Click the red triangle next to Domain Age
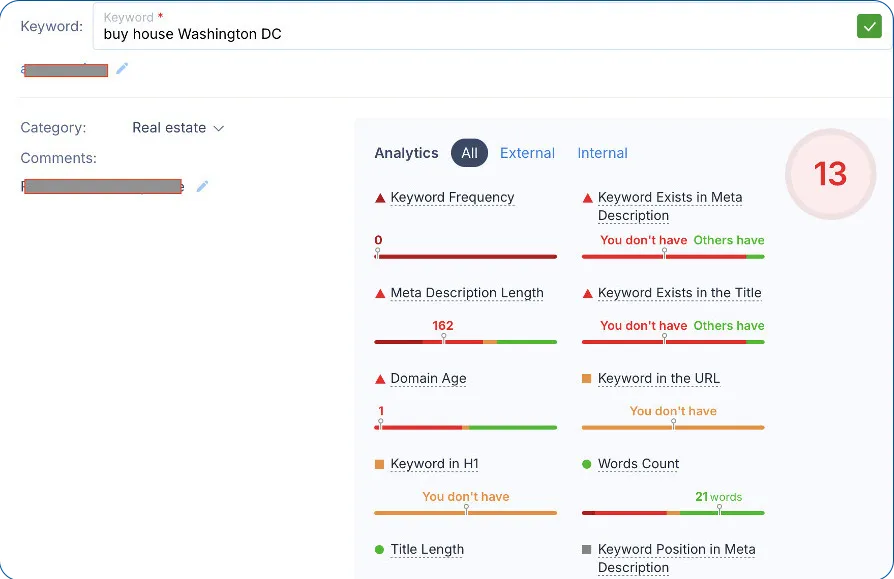Viewport: 894px width, 579px height. pos(378,378)
